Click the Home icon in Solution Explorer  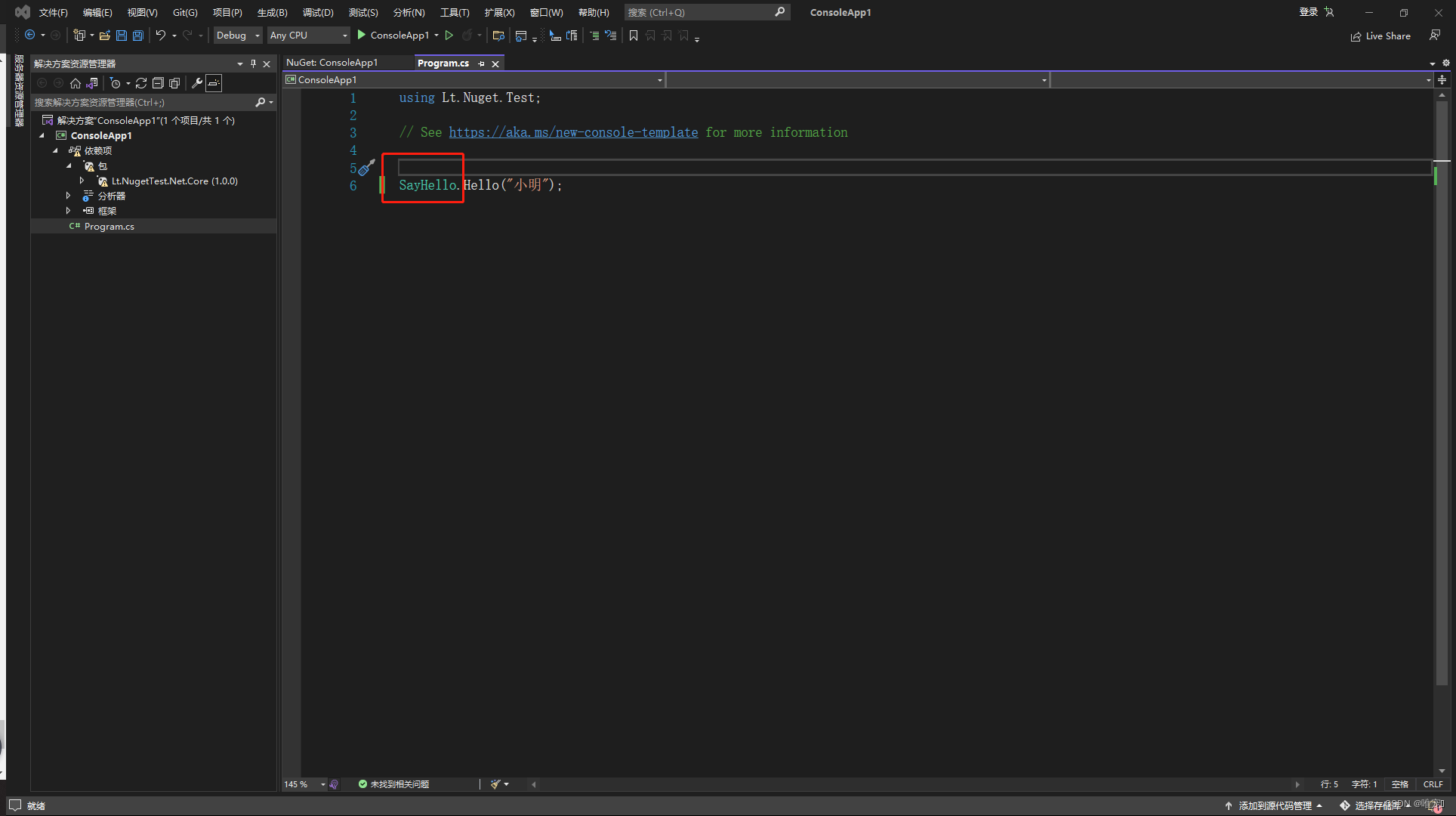(x=76, y=83)
